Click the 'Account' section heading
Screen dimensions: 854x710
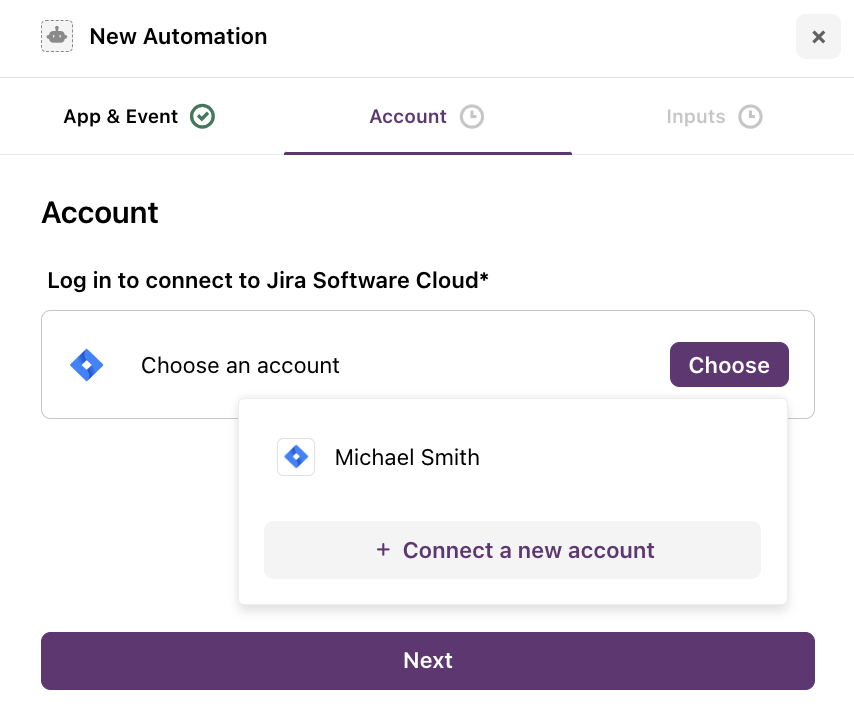pyautogui.click(x=100, y=213)
